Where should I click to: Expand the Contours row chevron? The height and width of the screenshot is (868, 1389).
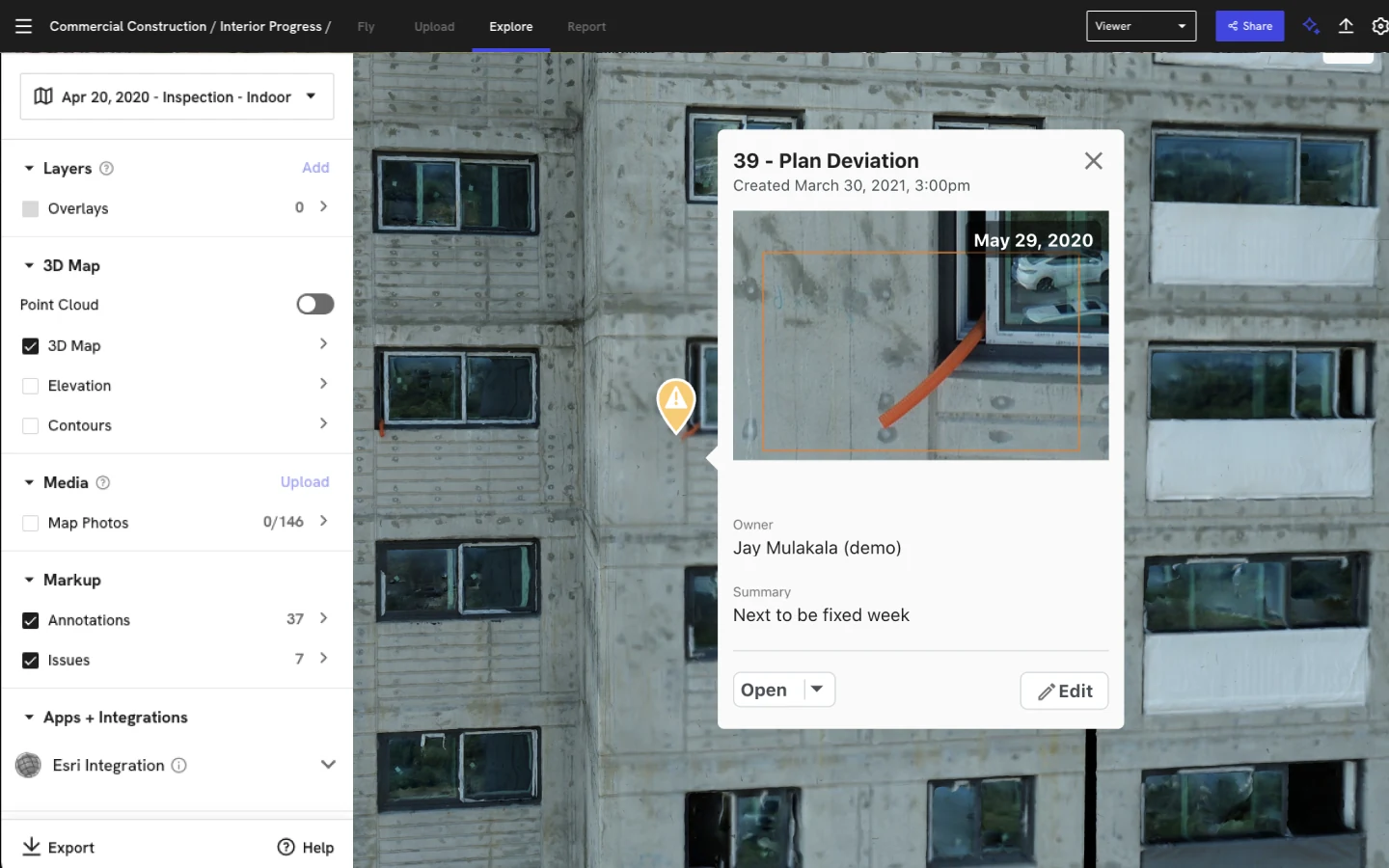click(323, 423)
